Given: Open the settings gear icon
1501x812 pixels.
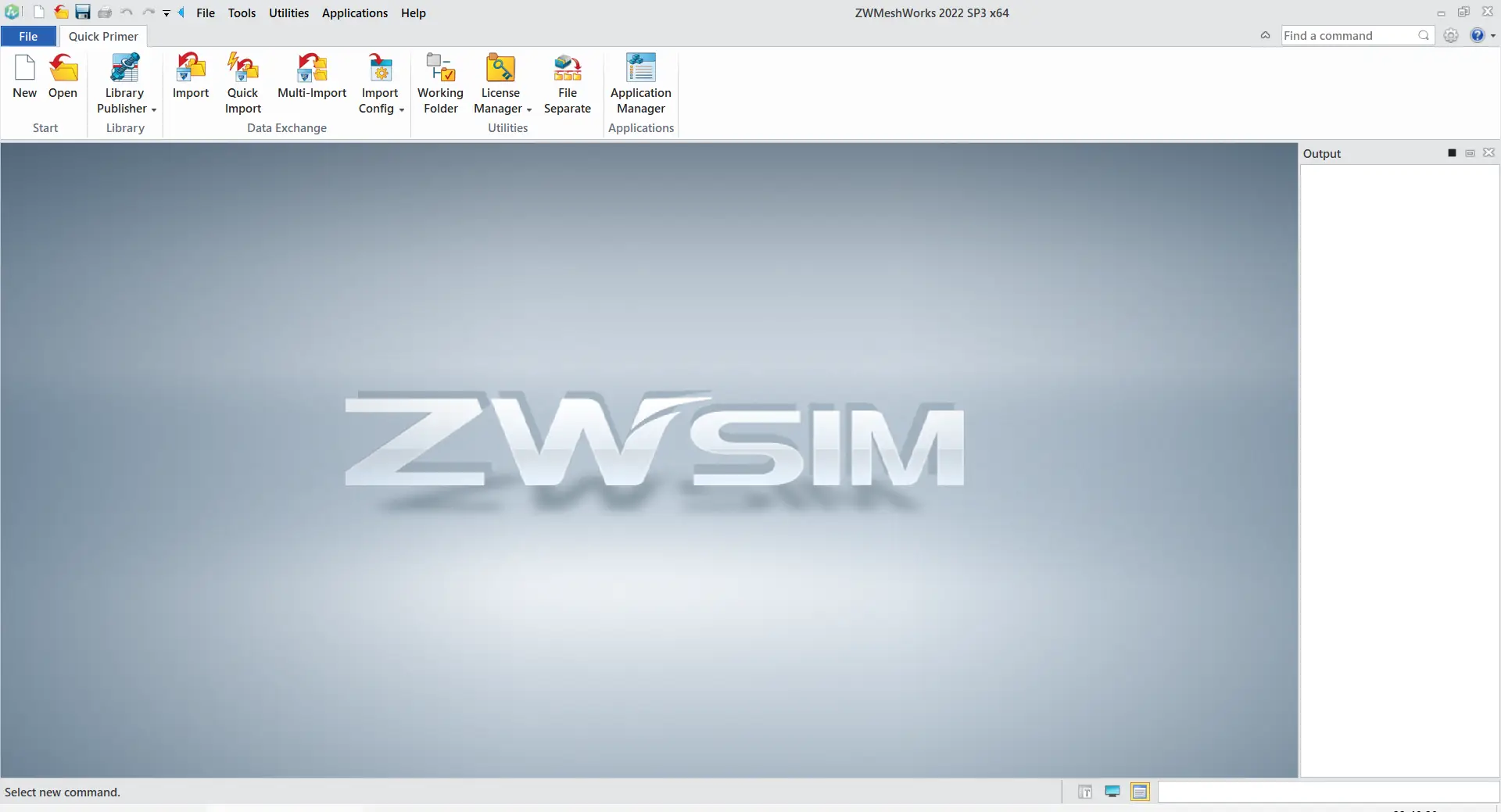Looking at the screenshot, I should coord(1451,35).
